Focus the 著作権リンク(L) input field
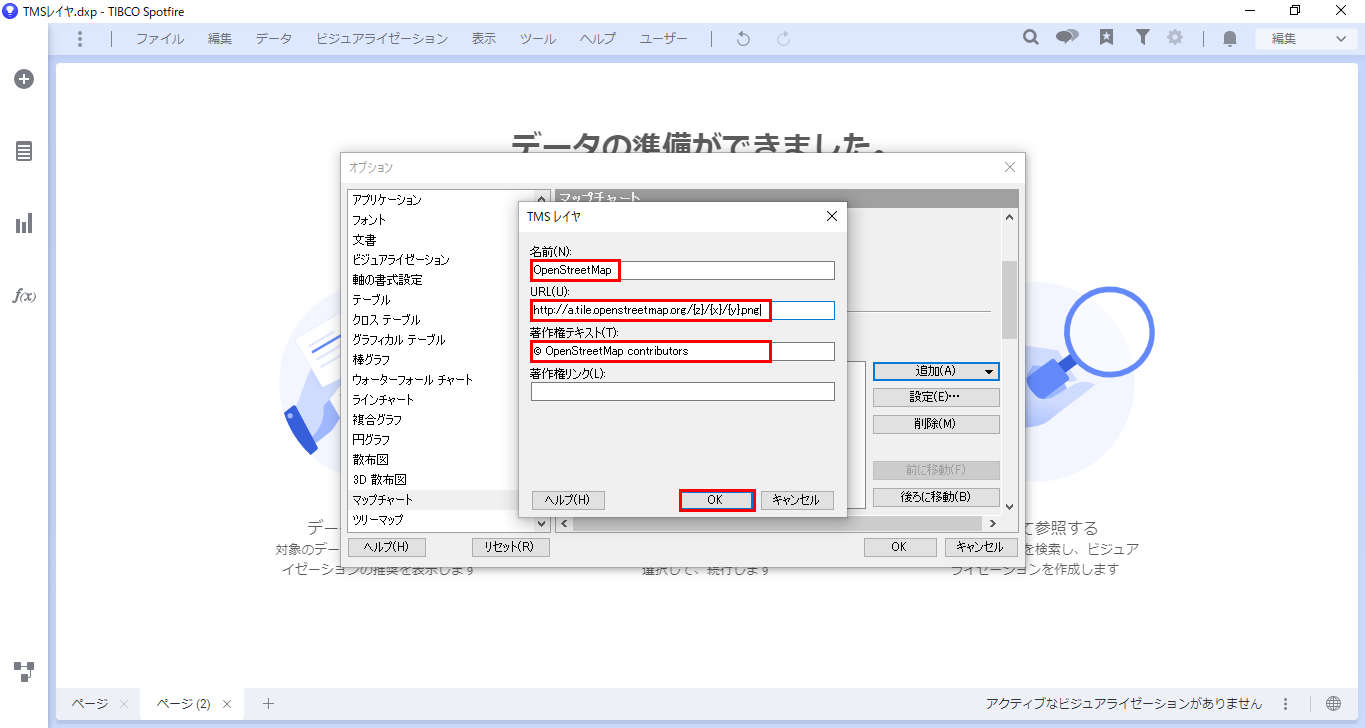The image size is (1365, 728). [683, 392]
